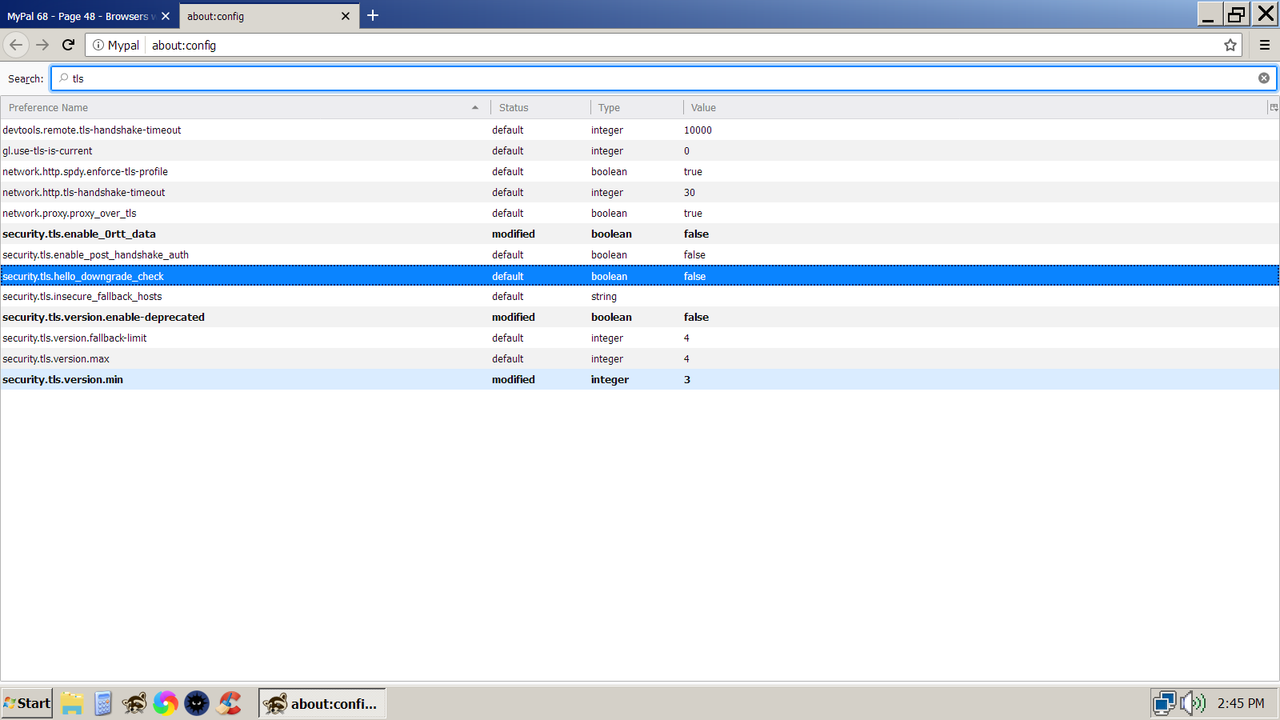Bookmark this page with the star icon
1280x720 pixels.
[1230, 45]
